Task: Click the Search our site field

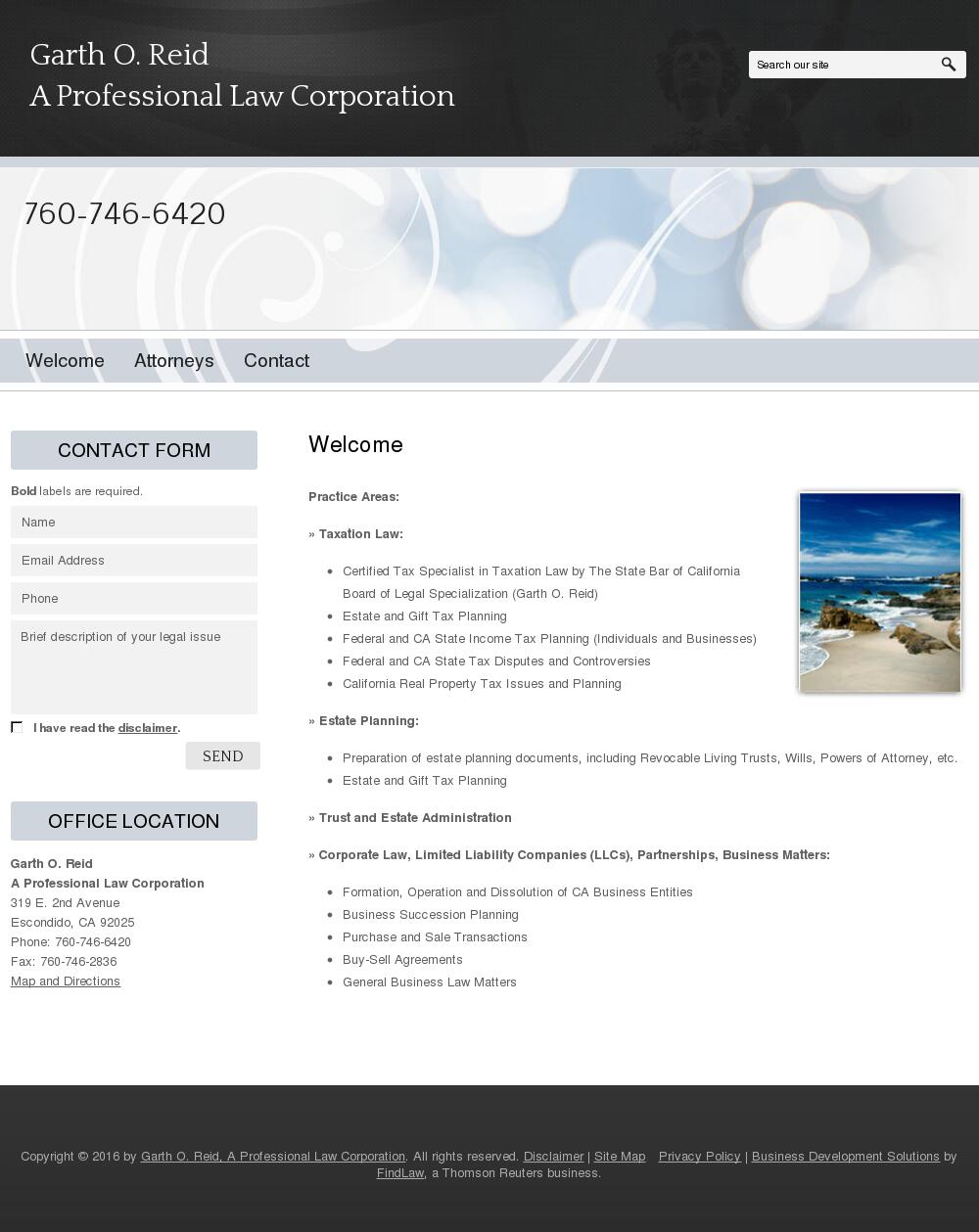Action: [843, 65]
